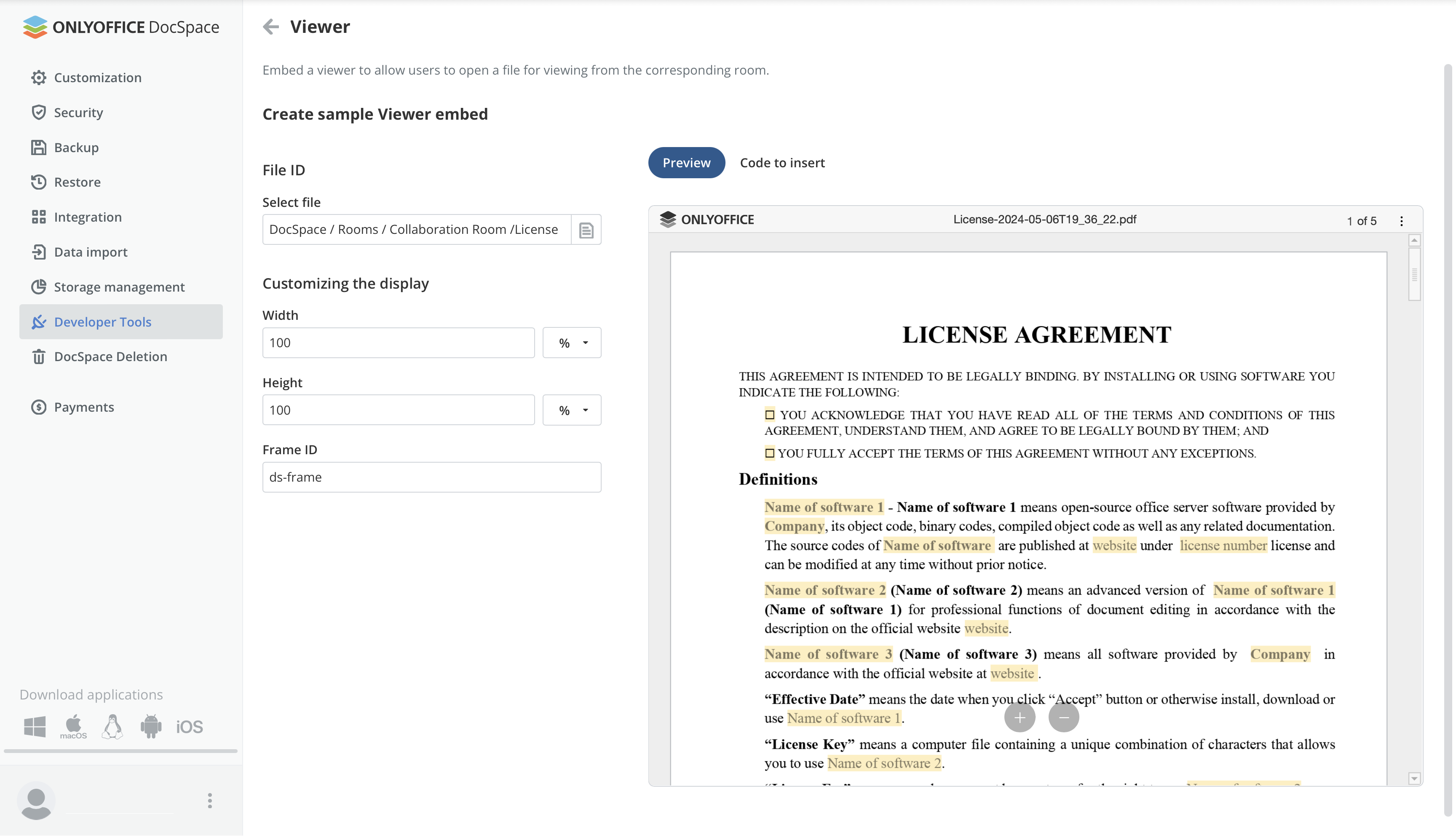Click the back arrow next to Viewer
Screen dimensions: 1456x836
pos(270,27)
